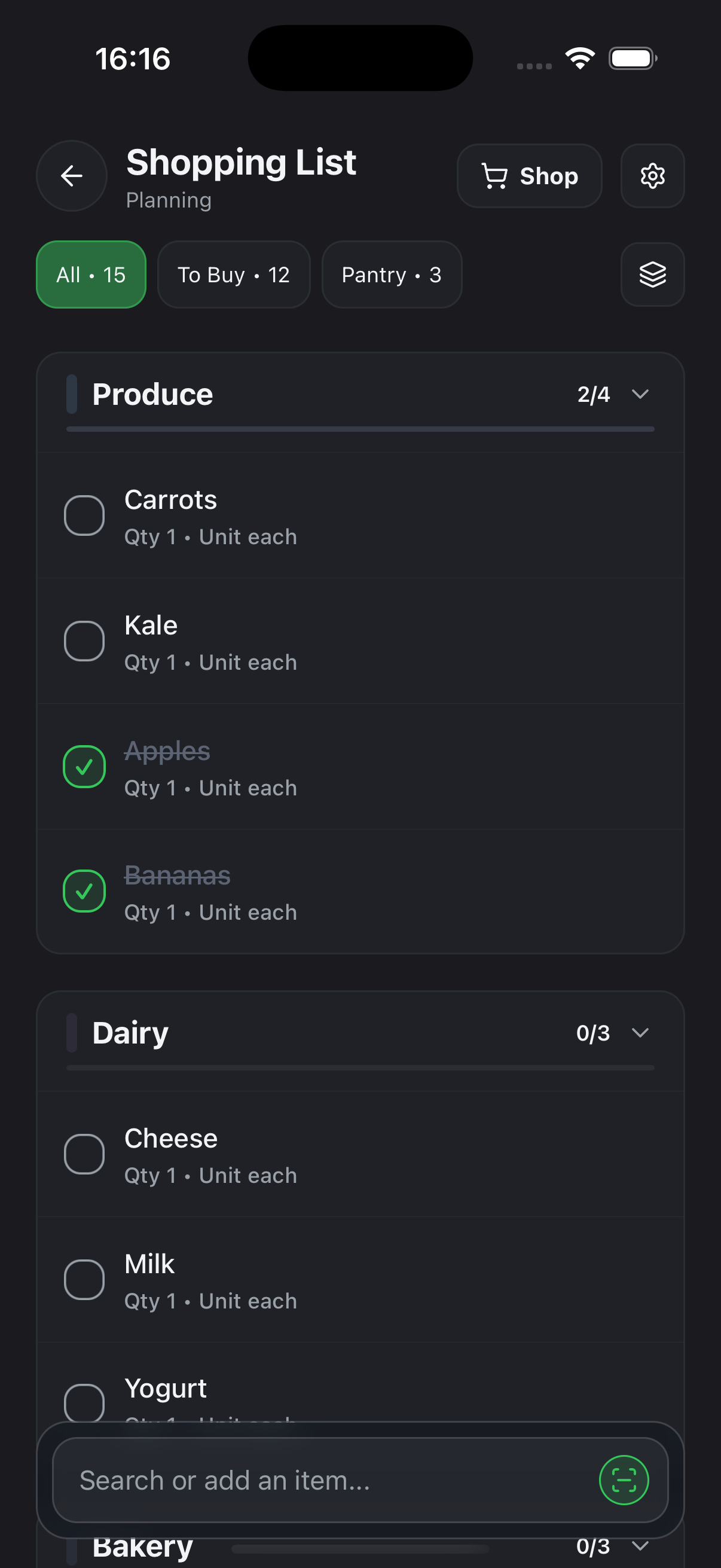
Task: Uncheck the completed Apples item
Action: (84, 766)
